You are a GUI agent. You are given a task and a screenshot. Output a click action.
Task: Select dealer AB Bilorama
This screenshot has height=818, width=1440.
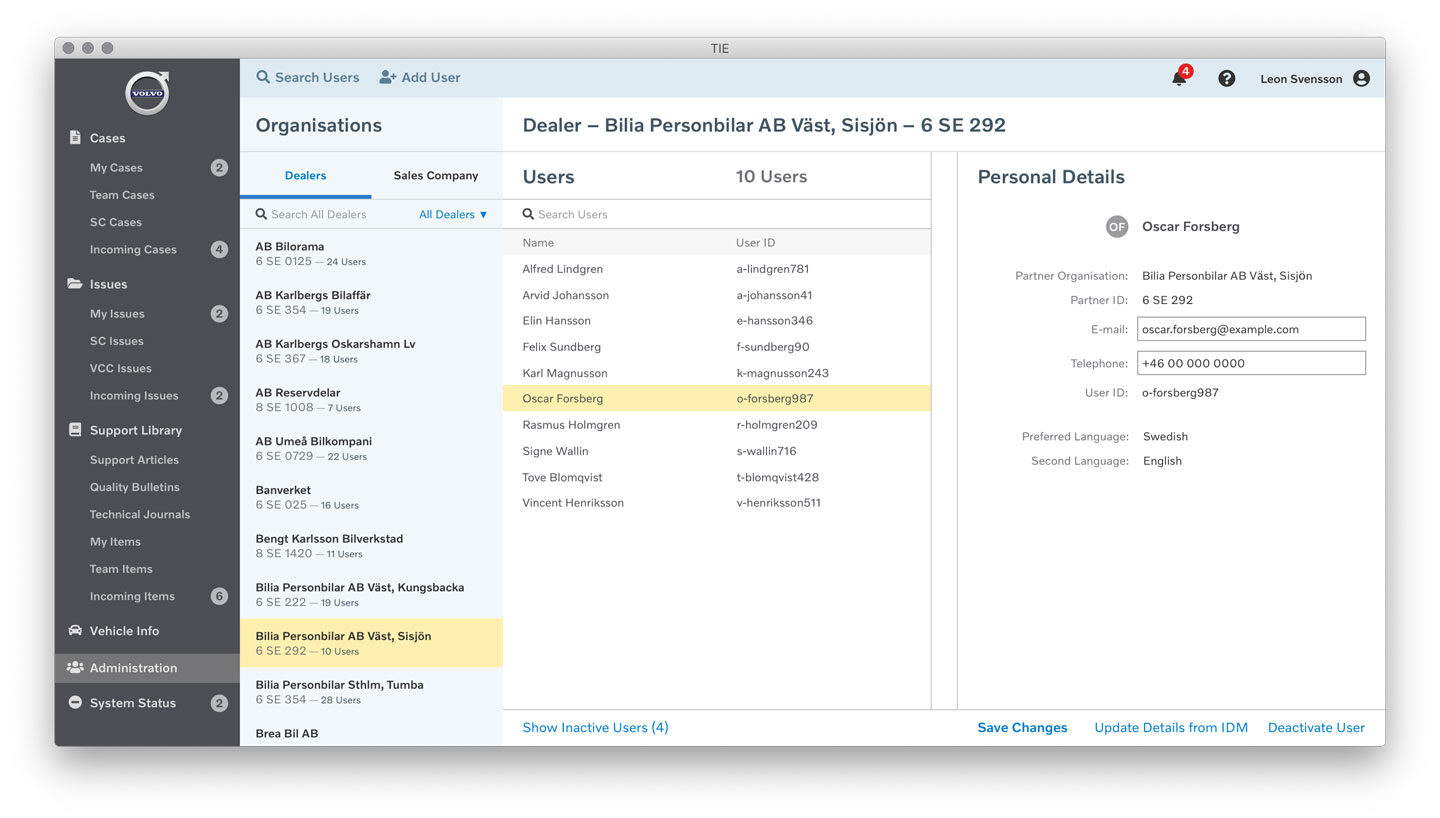(371, 254)
